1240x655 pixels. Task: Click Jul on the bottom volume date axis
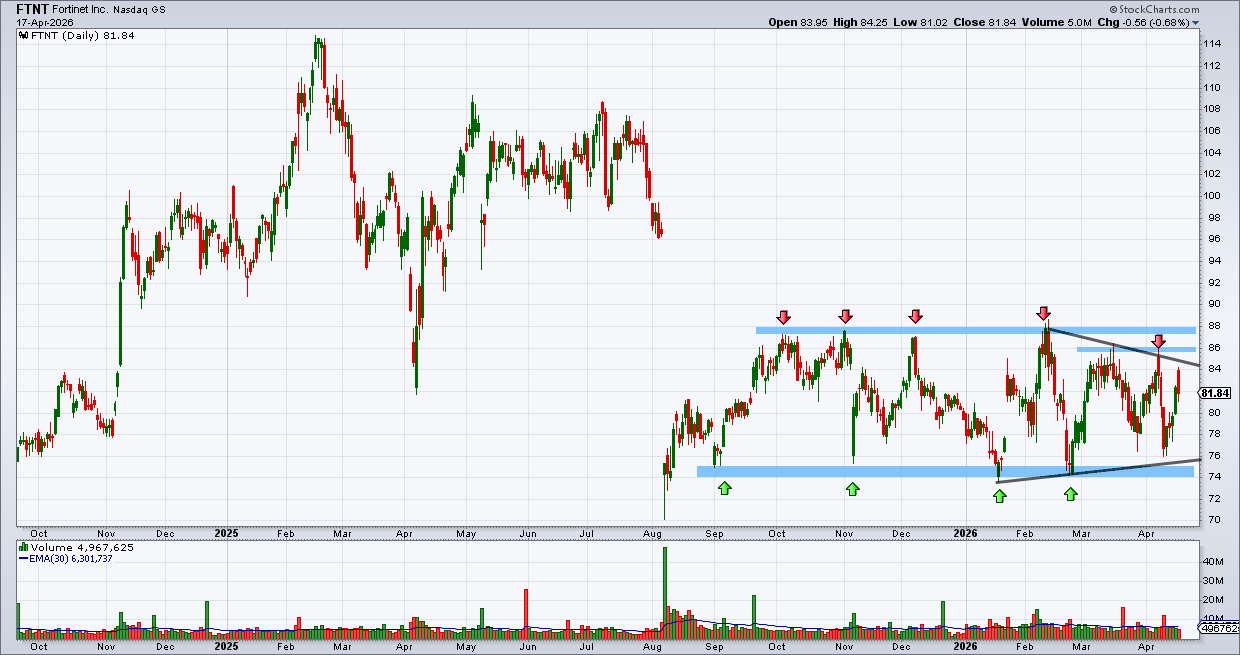click(x=587, y=647)
